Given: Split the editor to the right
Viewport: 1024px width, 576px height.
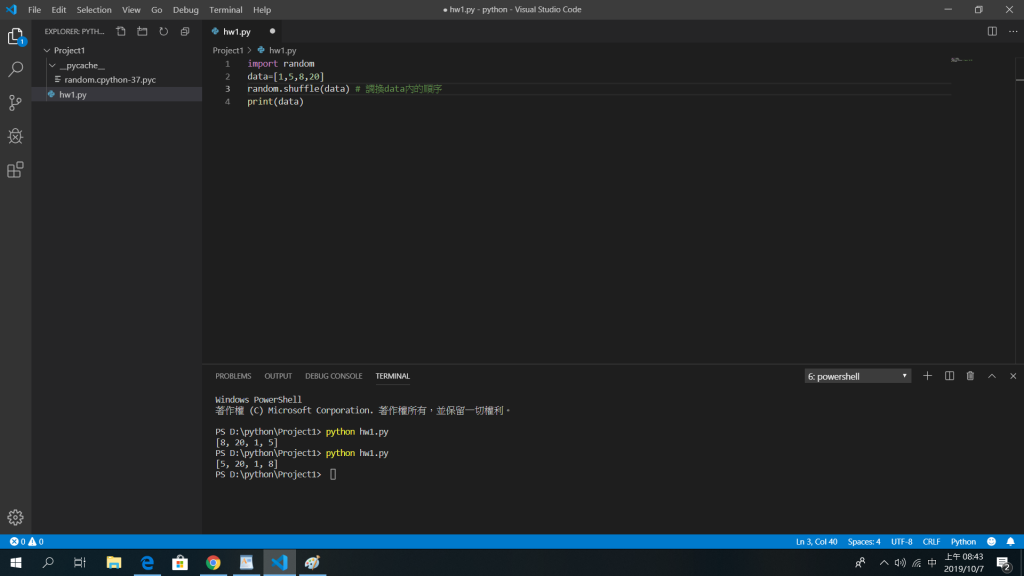Looking at the screenshot, I should tap(992, 31).
